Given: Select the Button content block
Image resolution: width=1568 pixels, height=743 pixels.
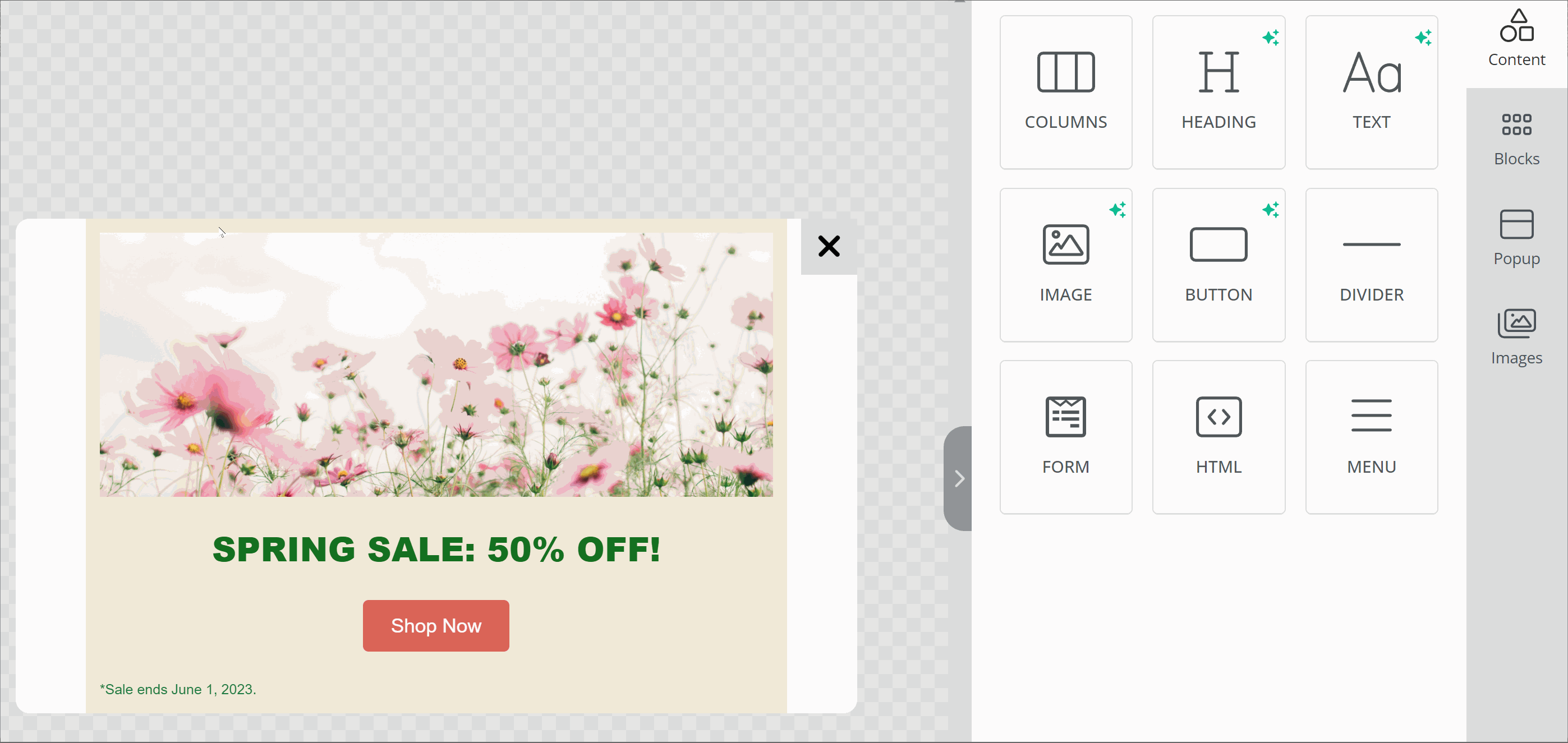Looking at the screenshot, I should click(1218, 265).
